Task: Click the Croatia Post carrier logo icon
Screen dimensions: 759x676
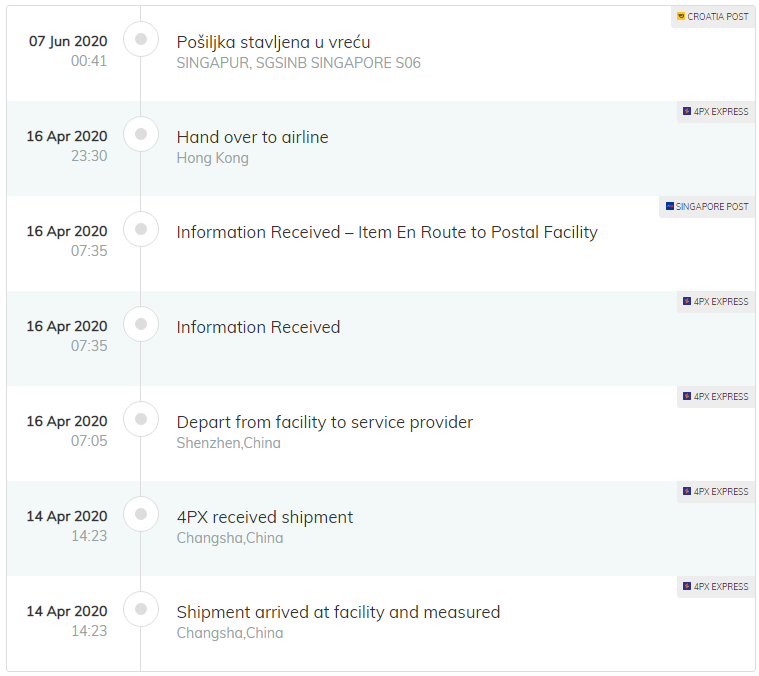Action: pyautogui.click(x=681, y=17)
